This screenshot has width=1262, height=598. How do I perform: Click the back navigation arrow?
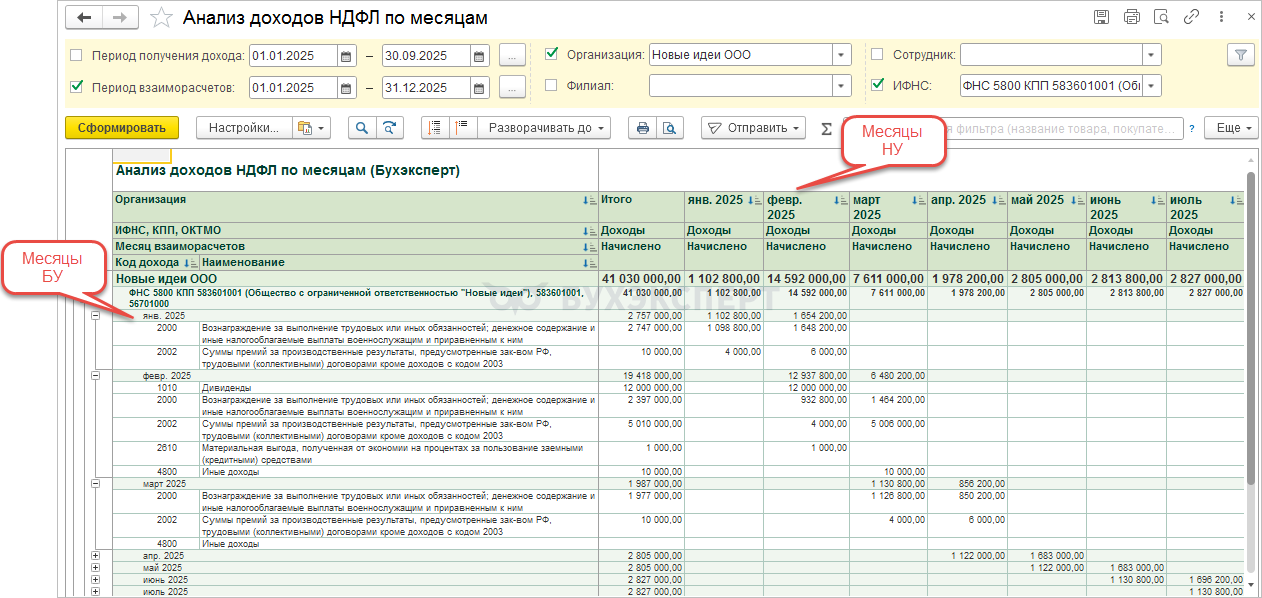85,18
